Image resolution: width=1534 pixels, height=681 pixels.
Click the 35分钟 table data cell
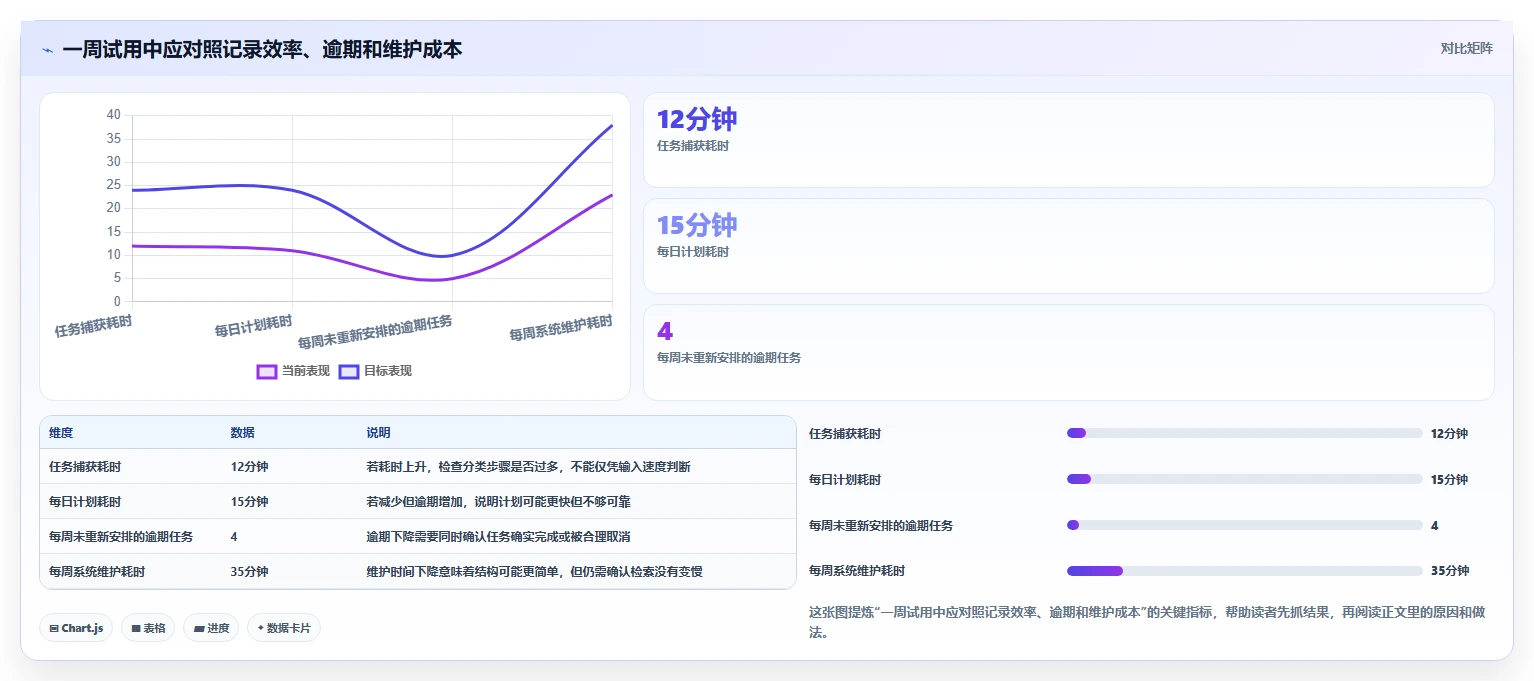[249, 572]
